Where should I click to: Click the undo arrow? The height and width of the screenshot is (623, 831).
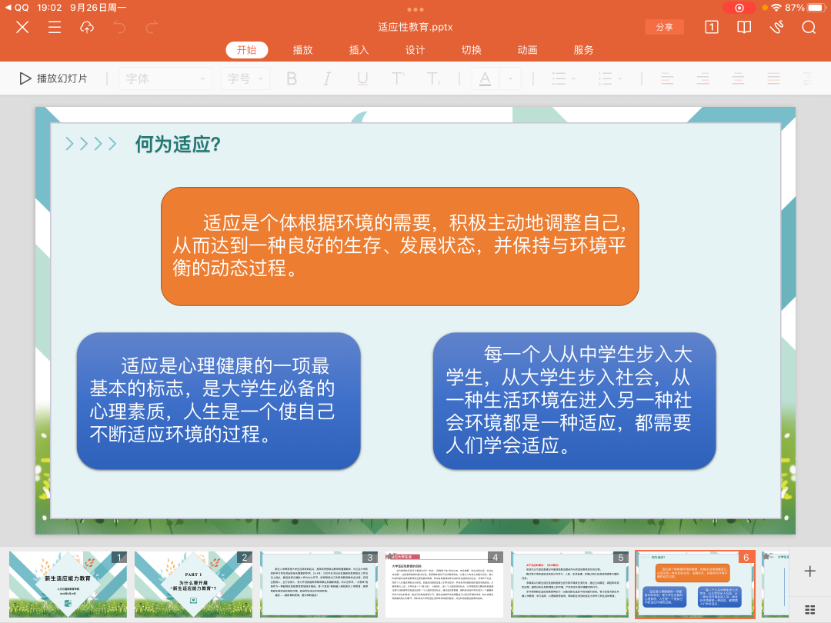(120, 27)
